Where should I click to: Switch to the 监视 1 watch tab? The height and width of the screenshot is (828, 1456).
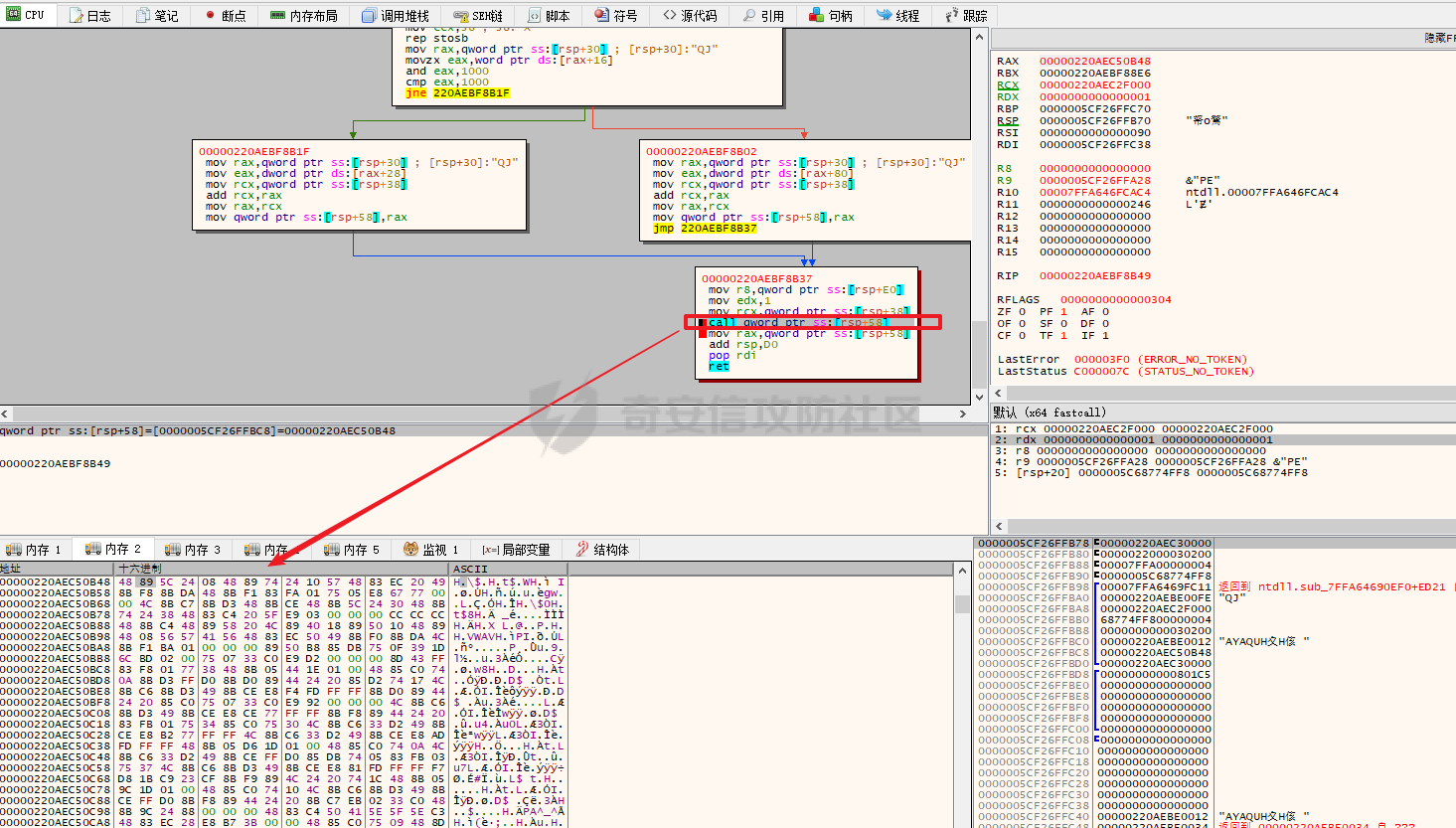click(431, 550)
